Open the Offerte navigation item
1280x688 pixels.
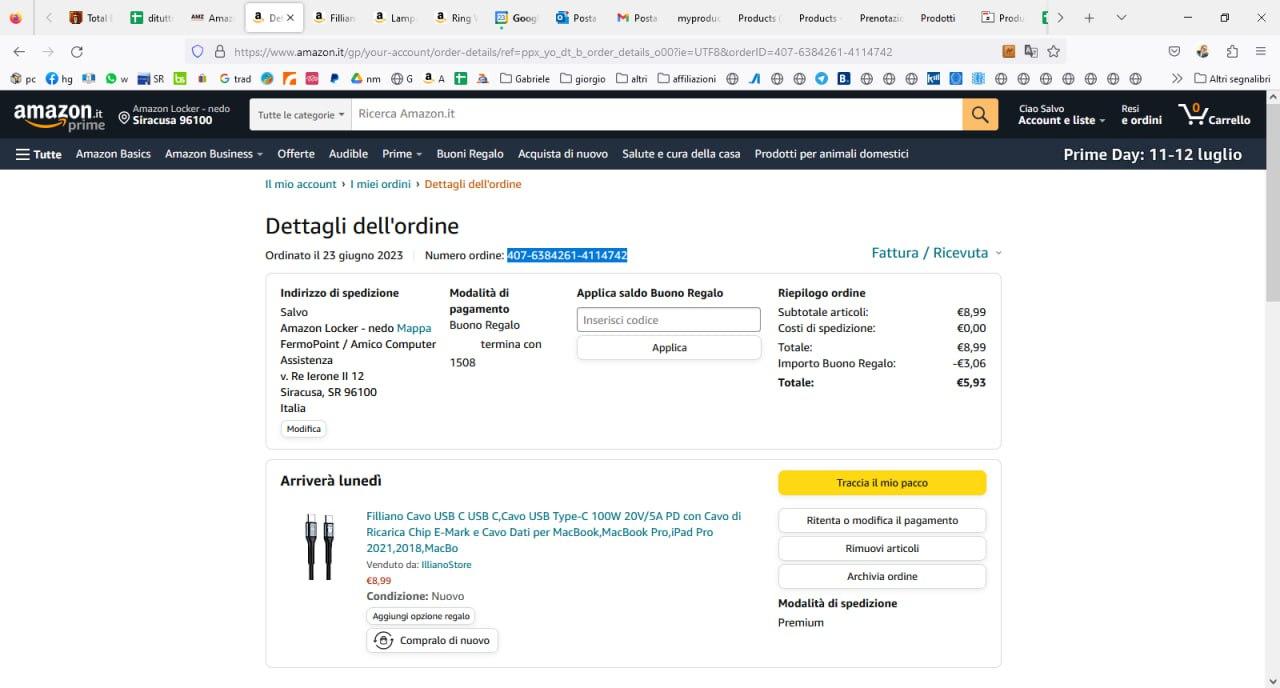(x=296, y=154)
